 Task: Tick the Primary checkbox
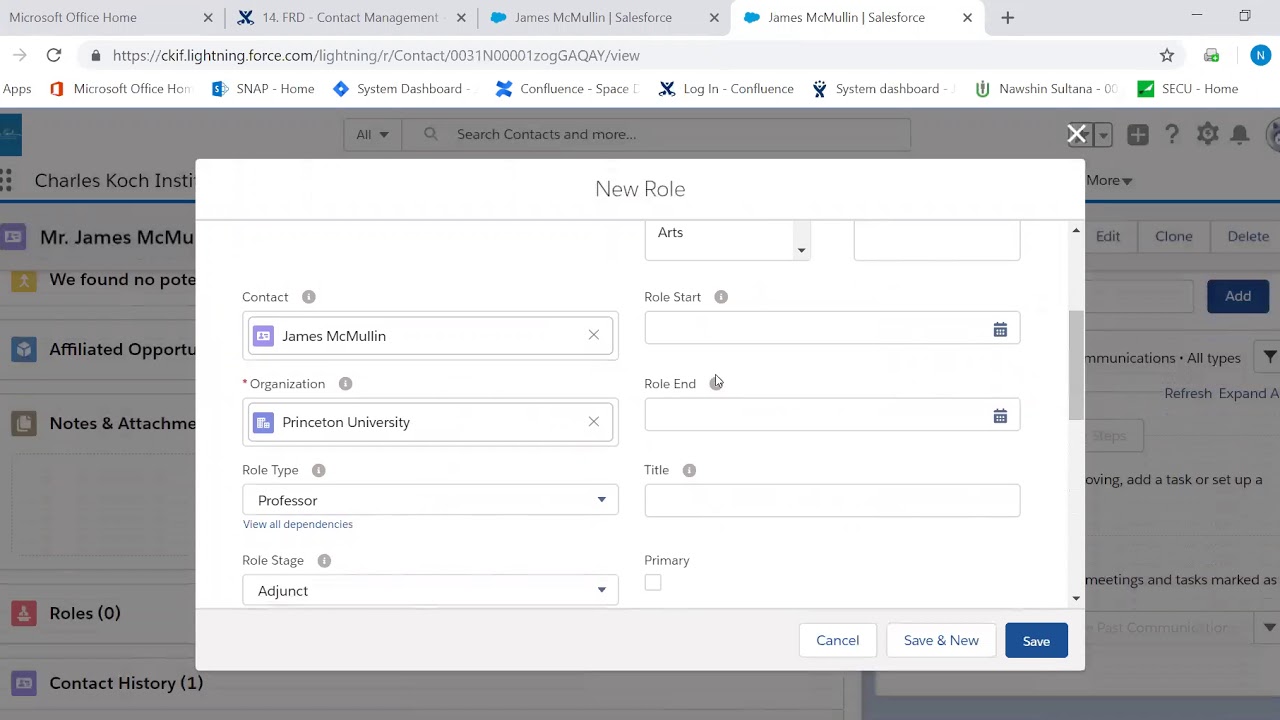tap(653, 583)
